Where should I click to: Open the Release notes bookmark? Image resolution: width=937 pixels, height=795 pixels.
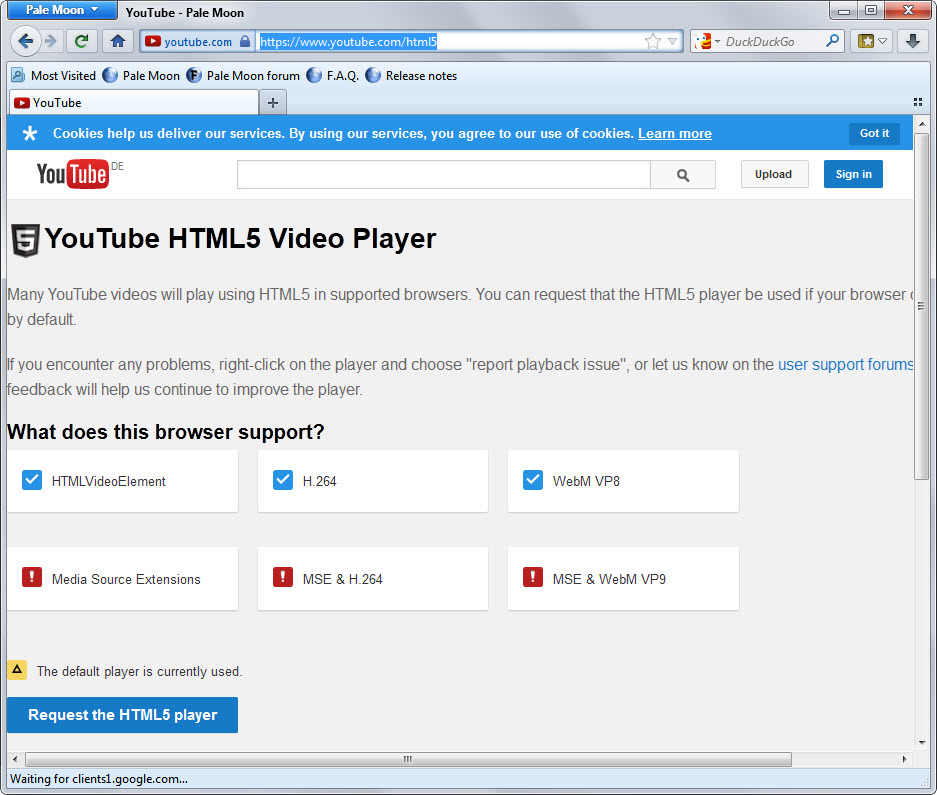point(411,76)
